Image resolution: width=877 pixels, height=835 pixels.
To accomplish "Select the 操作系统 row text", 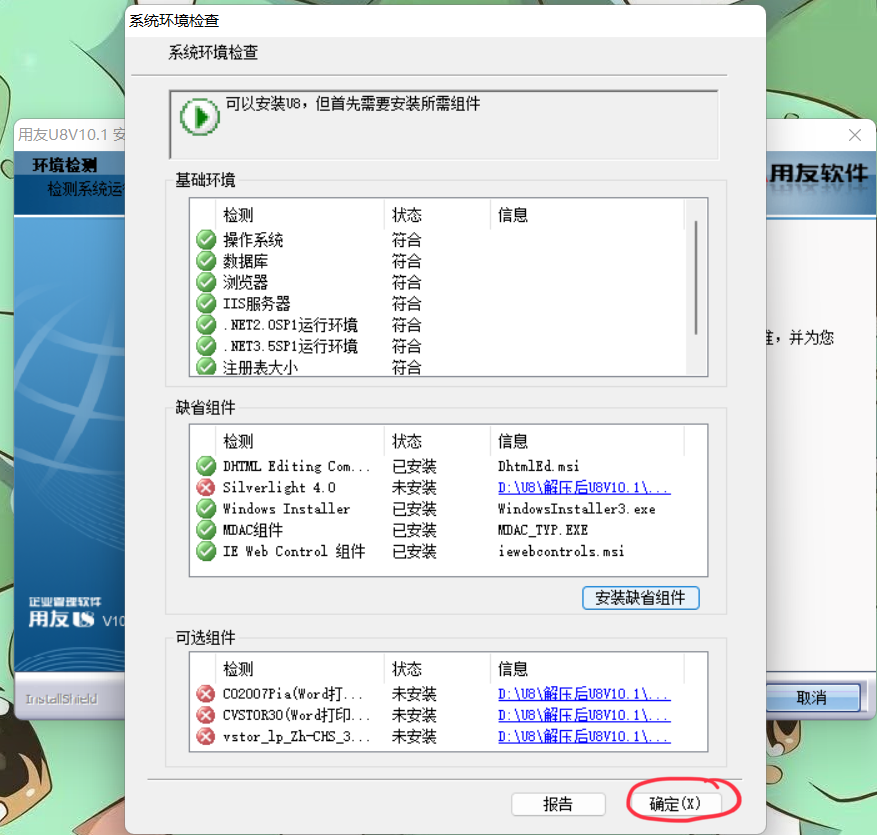I will click(x=253, y=240).
